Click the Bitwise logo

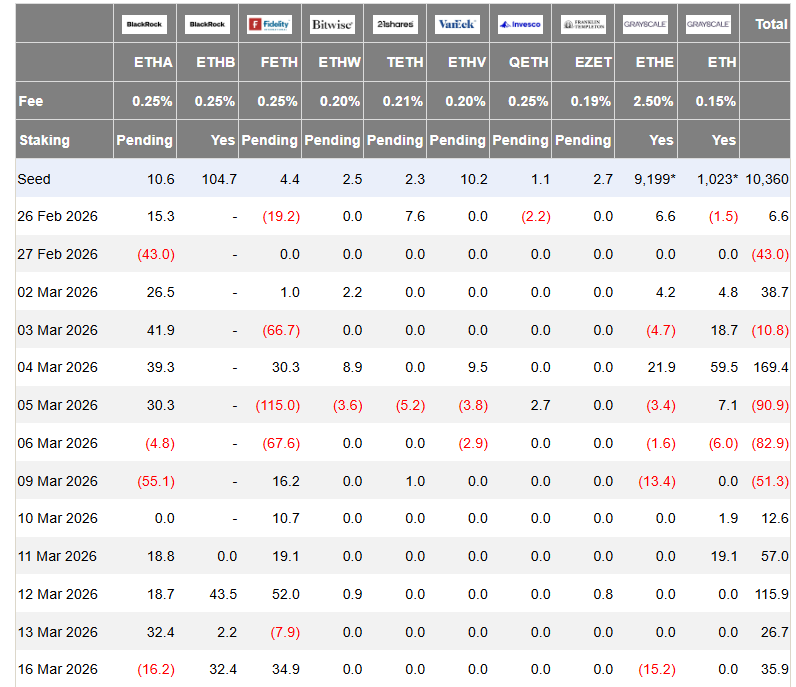[x=332, y=24]
